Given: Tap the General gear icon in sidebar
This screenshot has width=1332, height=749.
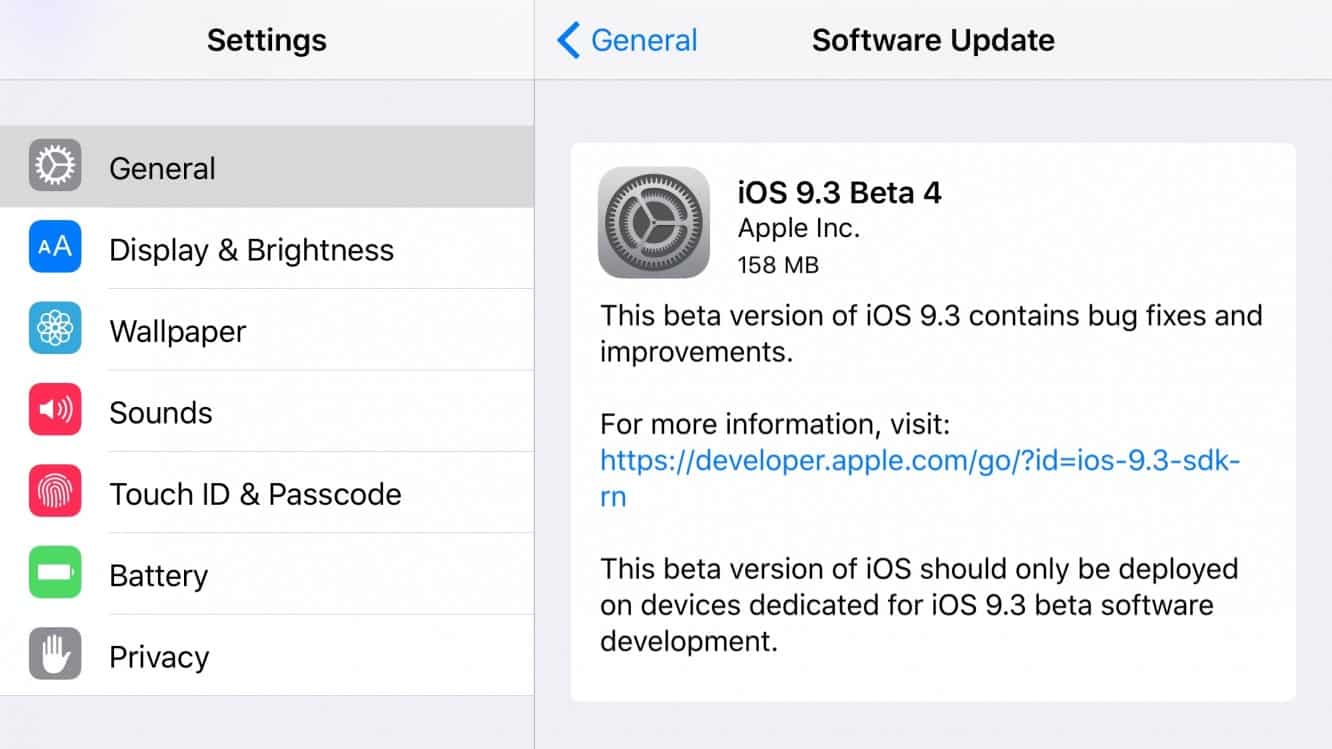Looking at the screenshot, I should (55, 166).
